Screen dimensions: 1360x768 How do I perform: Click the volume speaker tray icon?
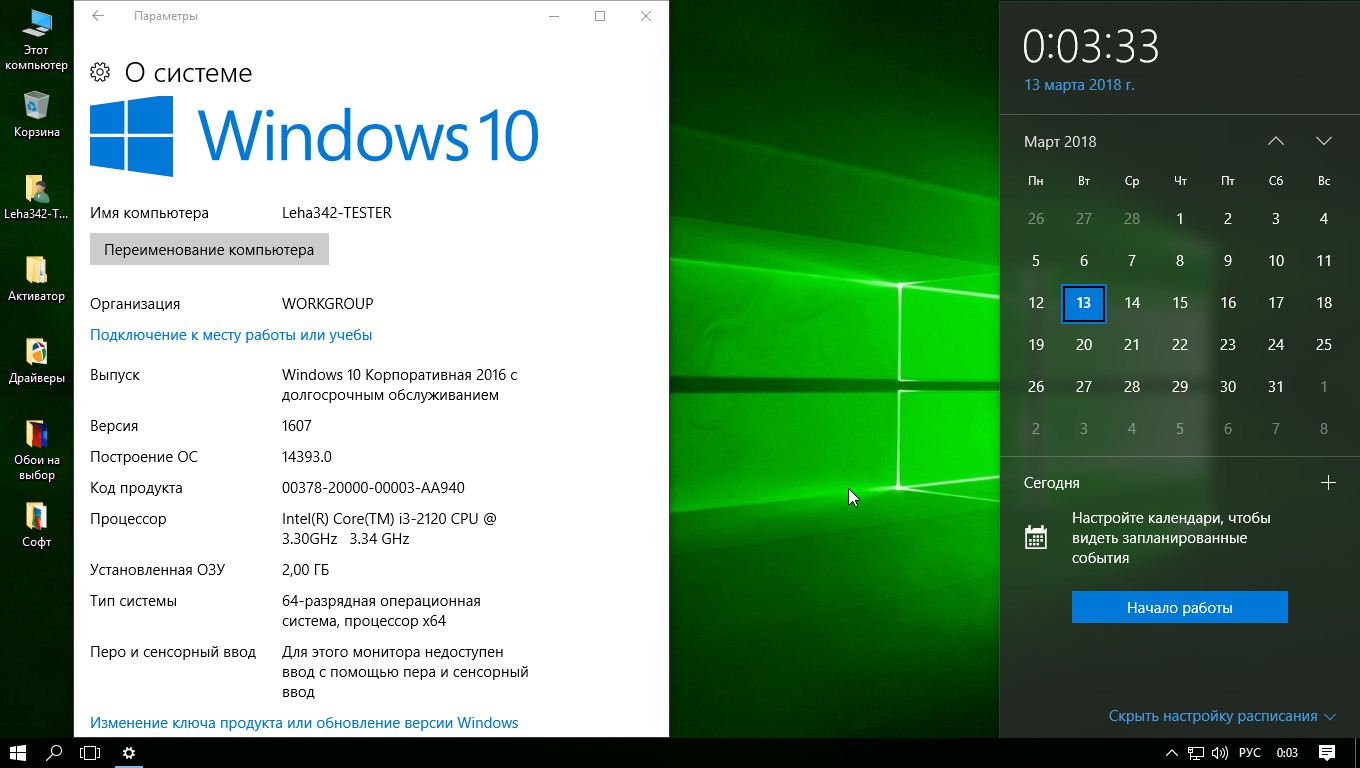pos(1219,752)
